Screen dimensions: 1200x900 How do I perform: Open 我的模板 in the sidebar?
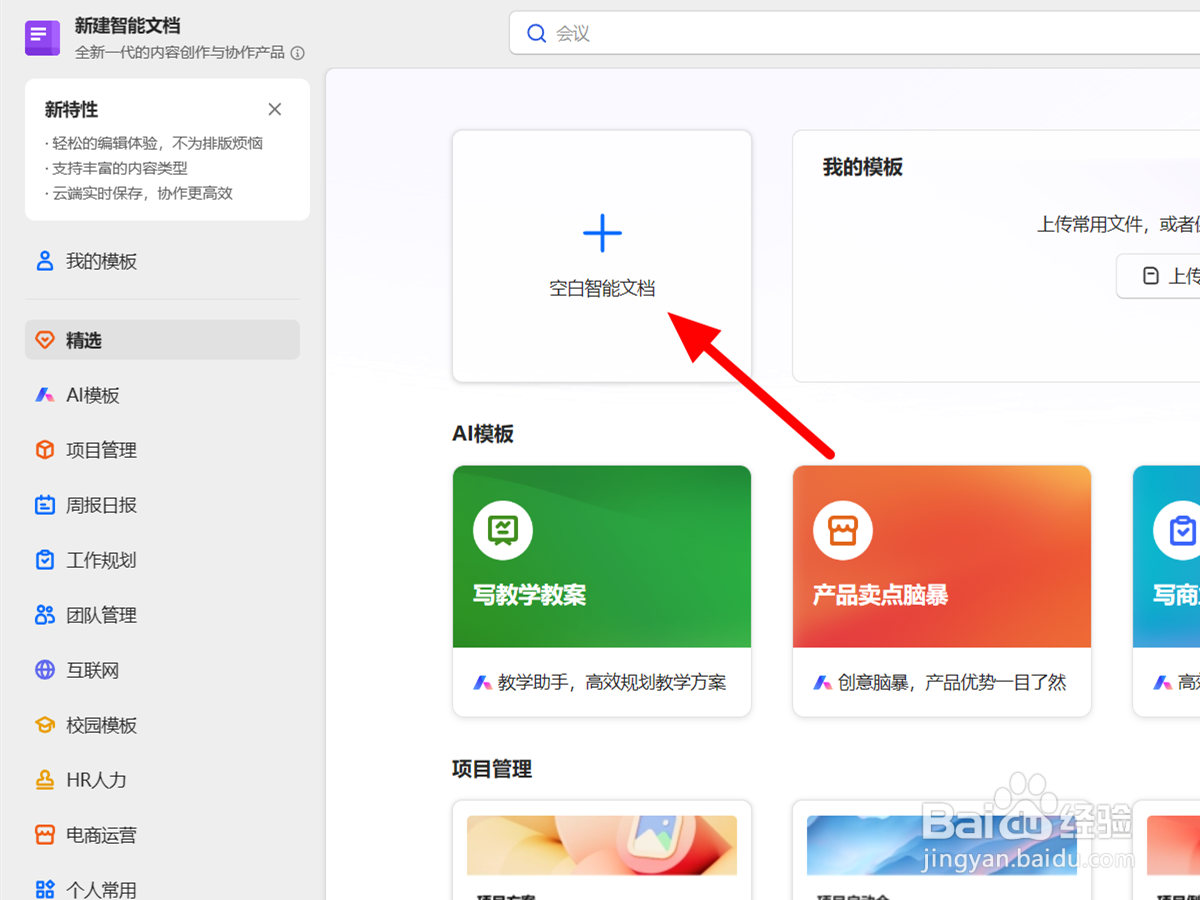pos(162,261)
